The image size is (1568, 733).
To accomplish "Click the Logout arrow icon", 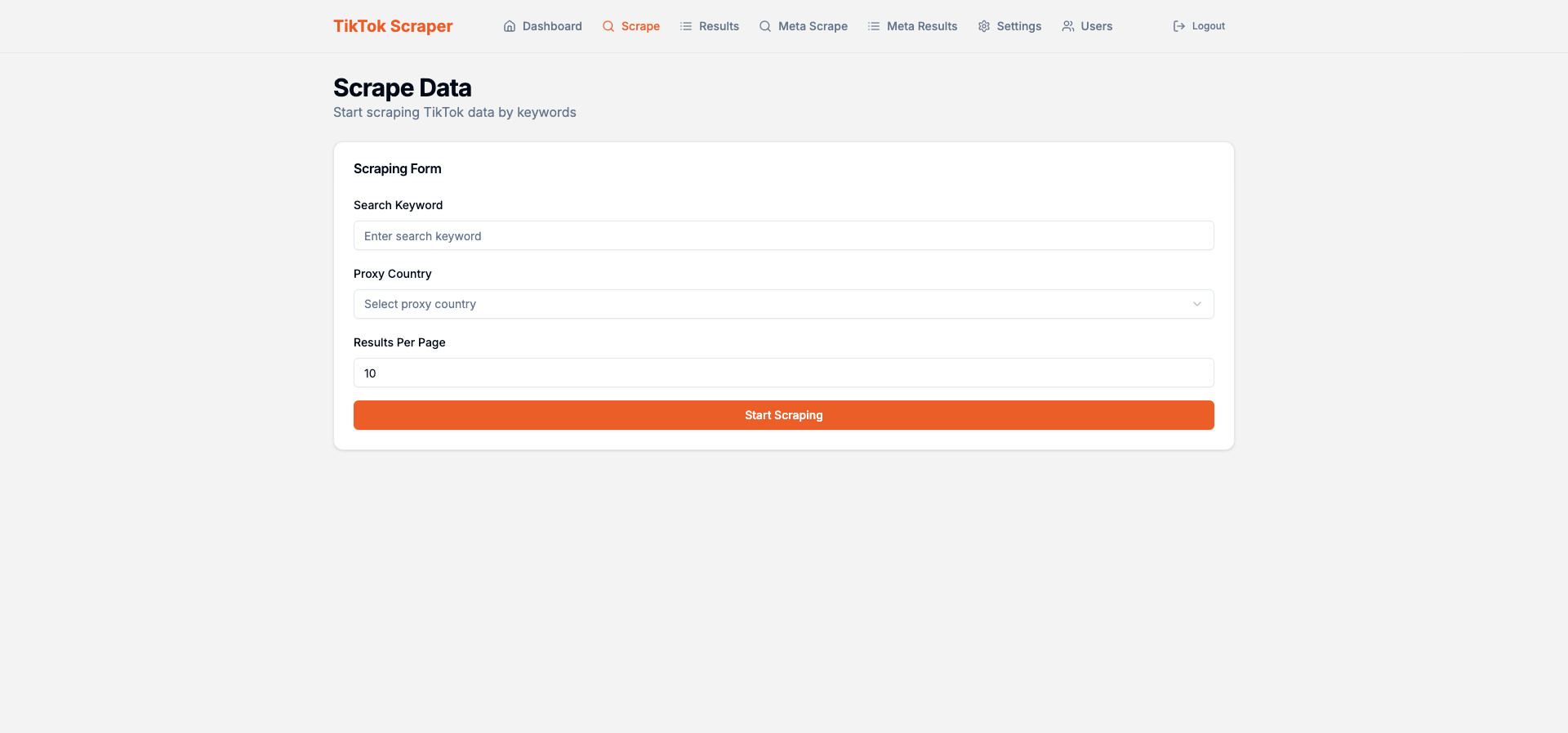I will 1179,26.
